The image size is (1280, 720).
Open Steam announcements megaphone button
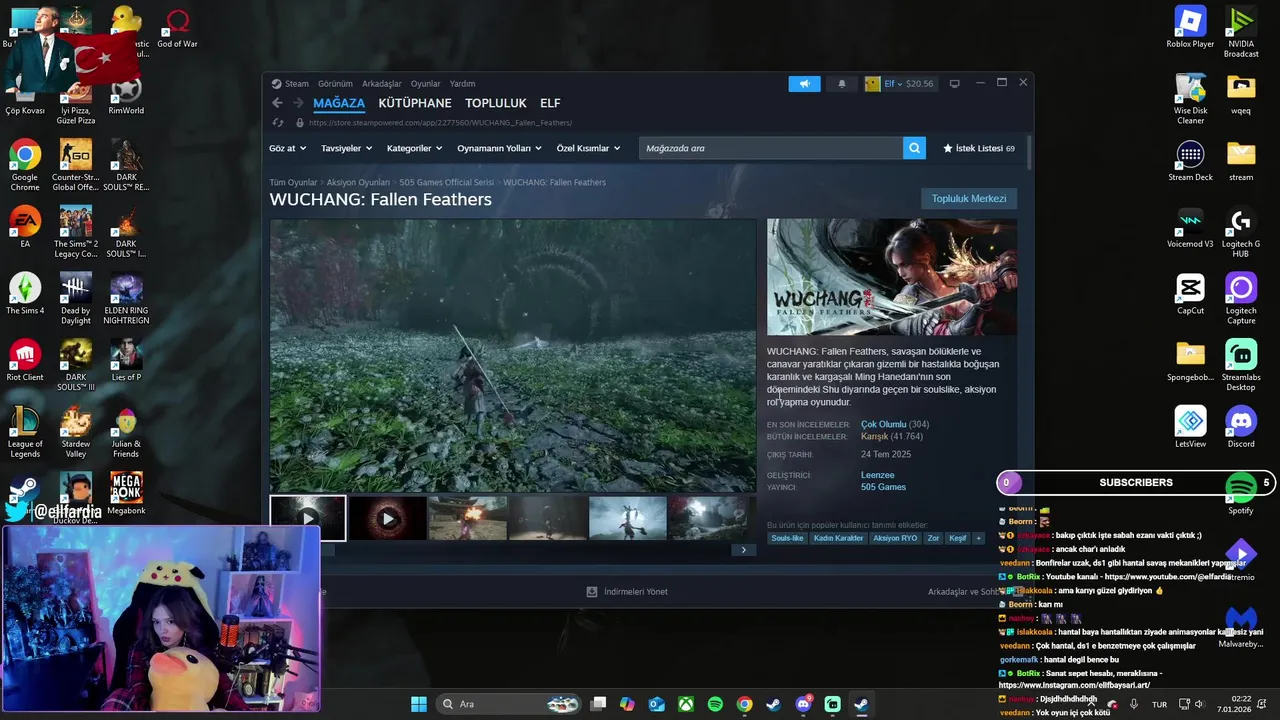(804, 84)
